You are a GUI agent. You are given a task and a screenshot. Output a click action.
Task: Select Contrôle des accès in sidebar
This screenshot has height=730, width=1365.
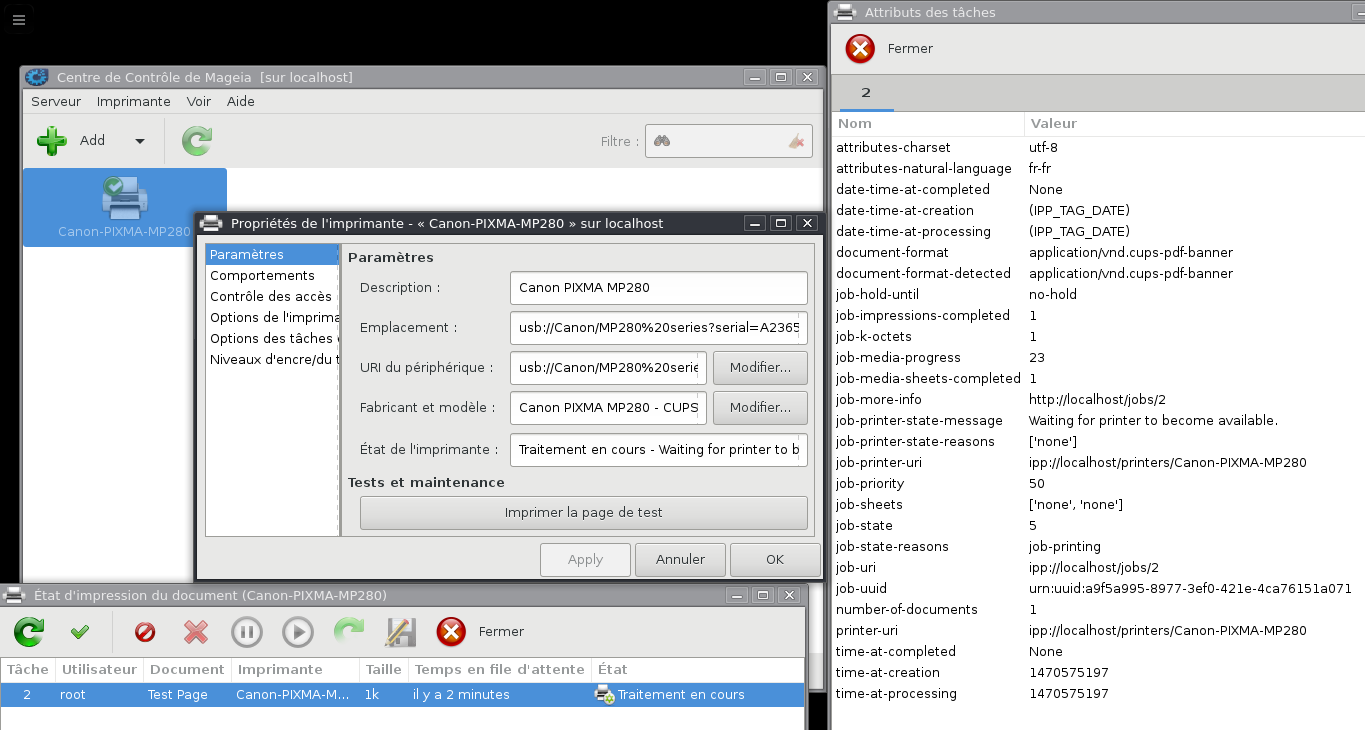(272, 296)
